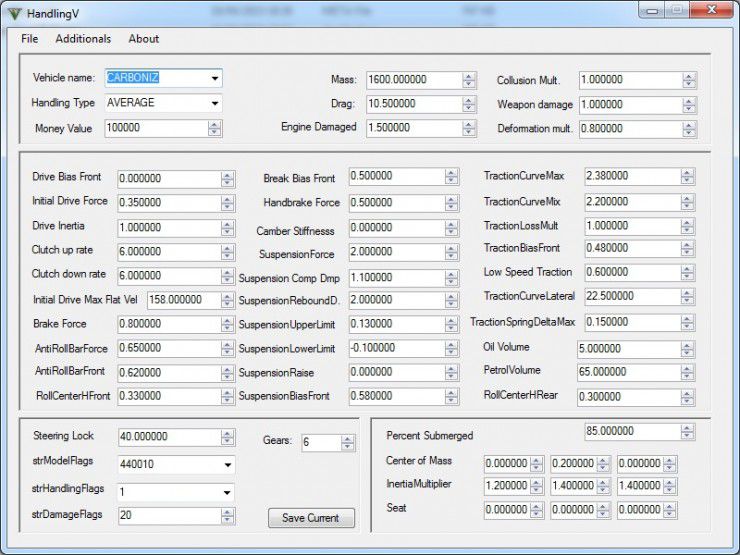Adjust the Money Value spinner
Screen dimensions: 740x555
(214, 128)
